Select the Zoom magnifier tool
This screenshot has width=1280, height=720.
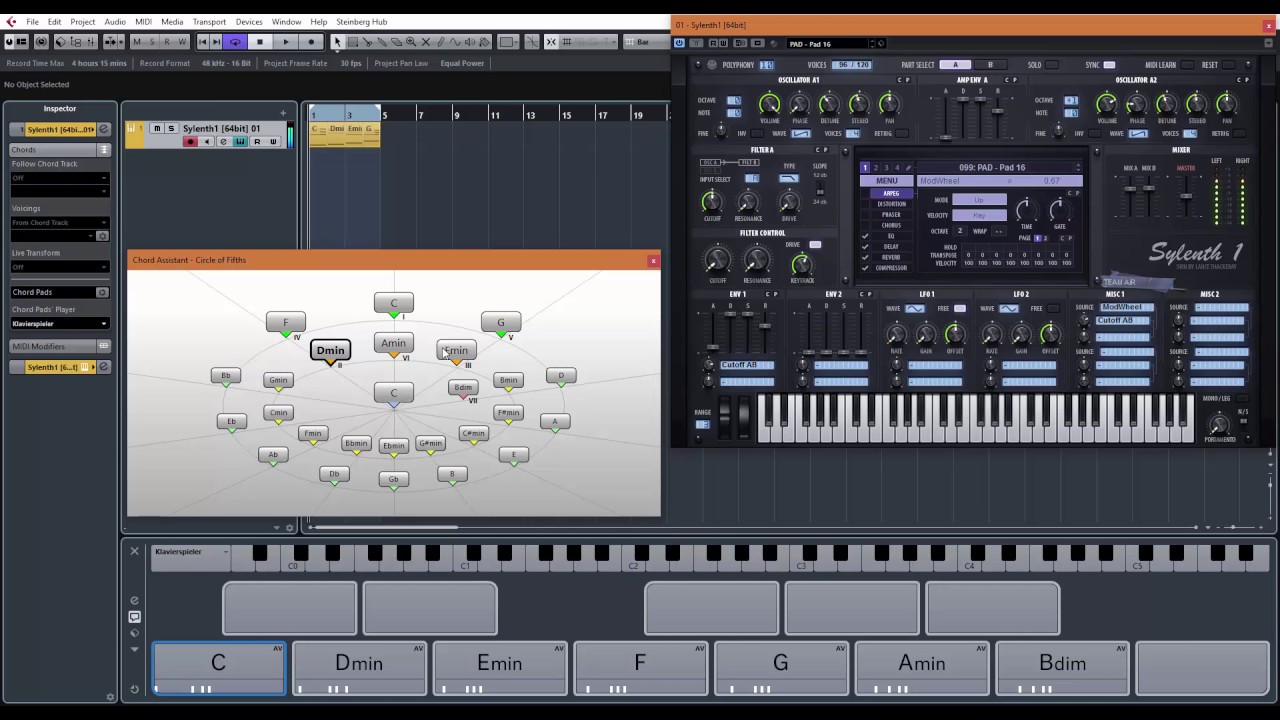[411, 42]
